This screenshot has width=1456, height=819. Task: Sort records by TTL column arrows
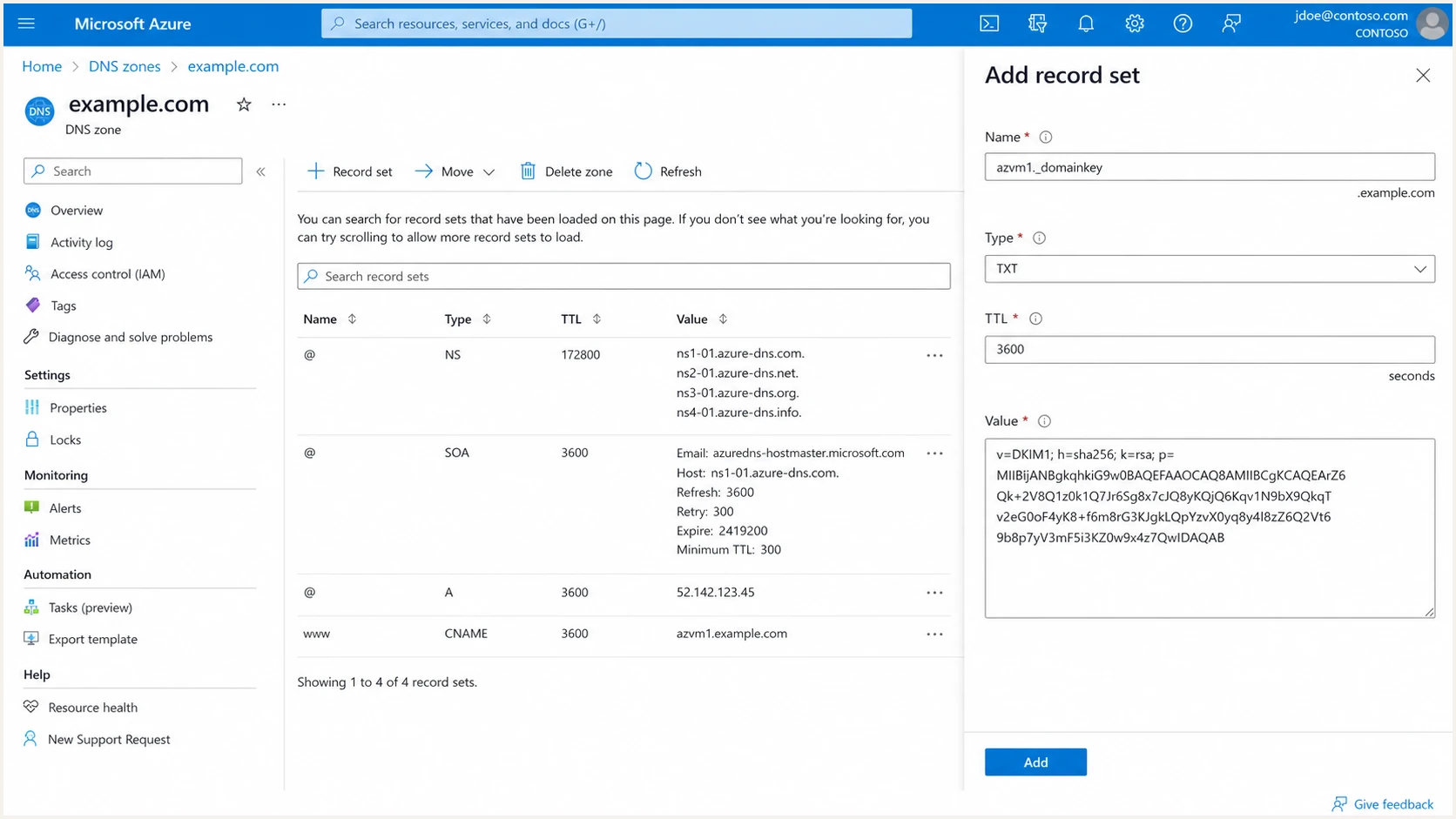pyautogui.click(x=597, y=319)
